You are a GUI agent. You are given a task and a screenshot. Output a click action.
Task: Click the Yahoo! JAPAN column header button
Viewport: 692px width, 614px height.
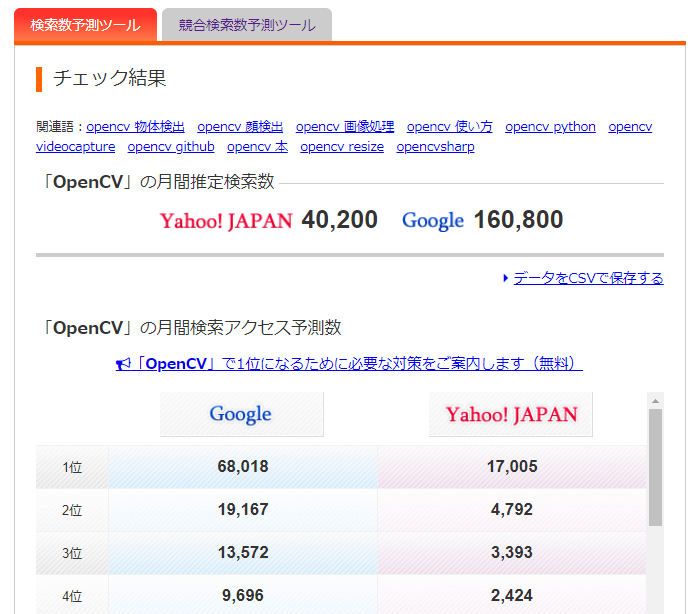[511, 414]
